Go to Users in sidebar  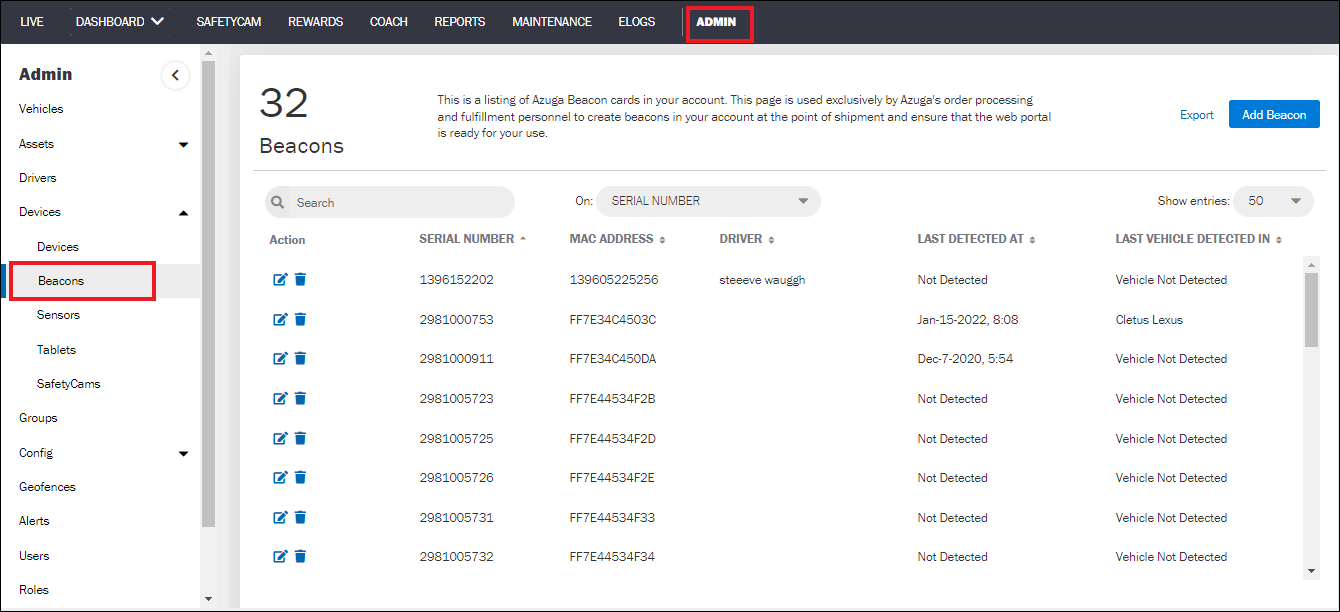[x=34, y=556]
